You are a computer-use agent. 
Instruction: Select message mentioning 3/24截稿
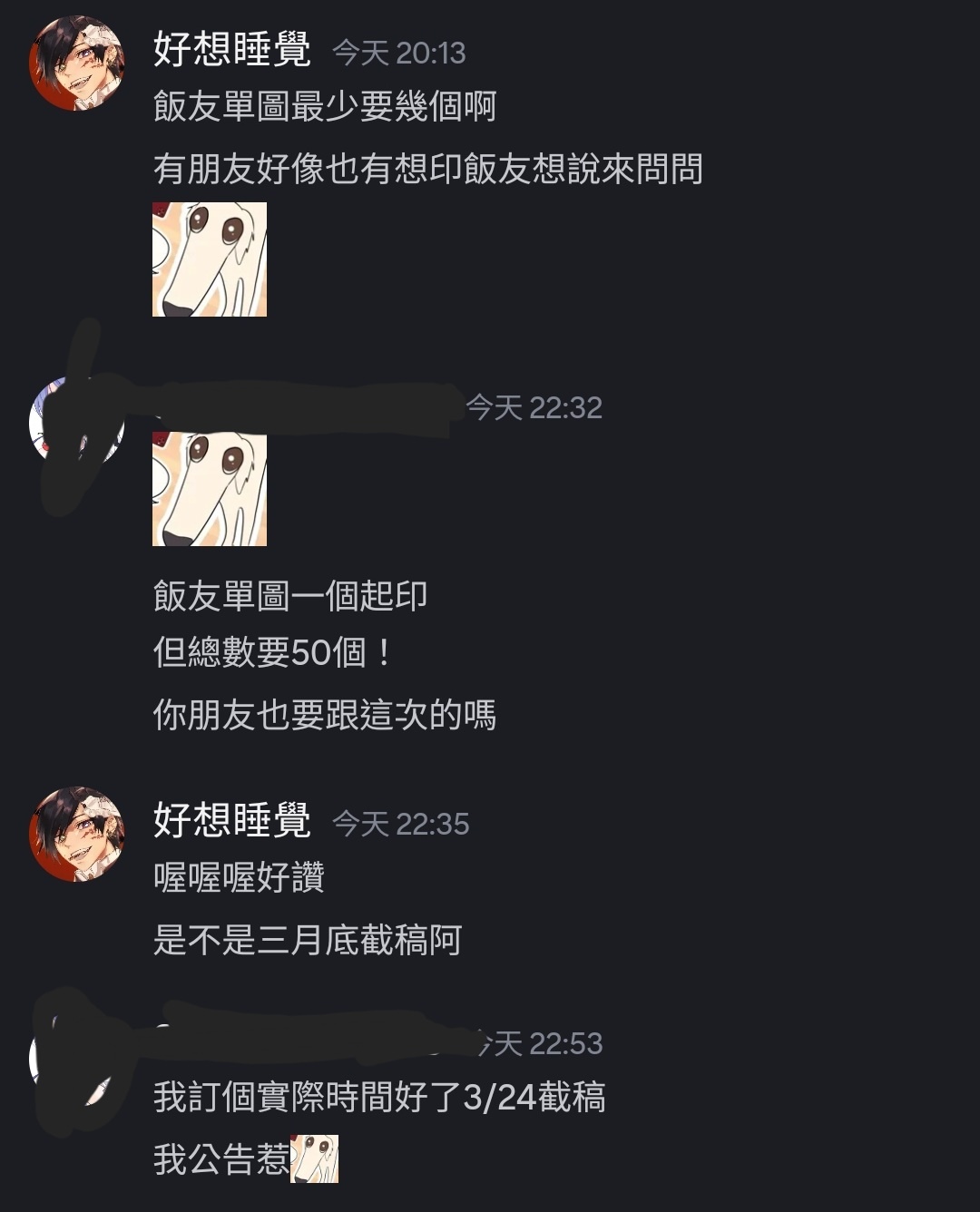379,1097
